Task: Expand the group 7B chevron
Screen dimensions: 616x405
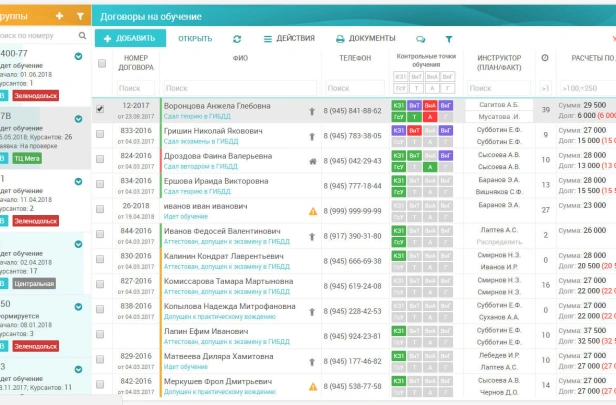Action: (78, 117)
